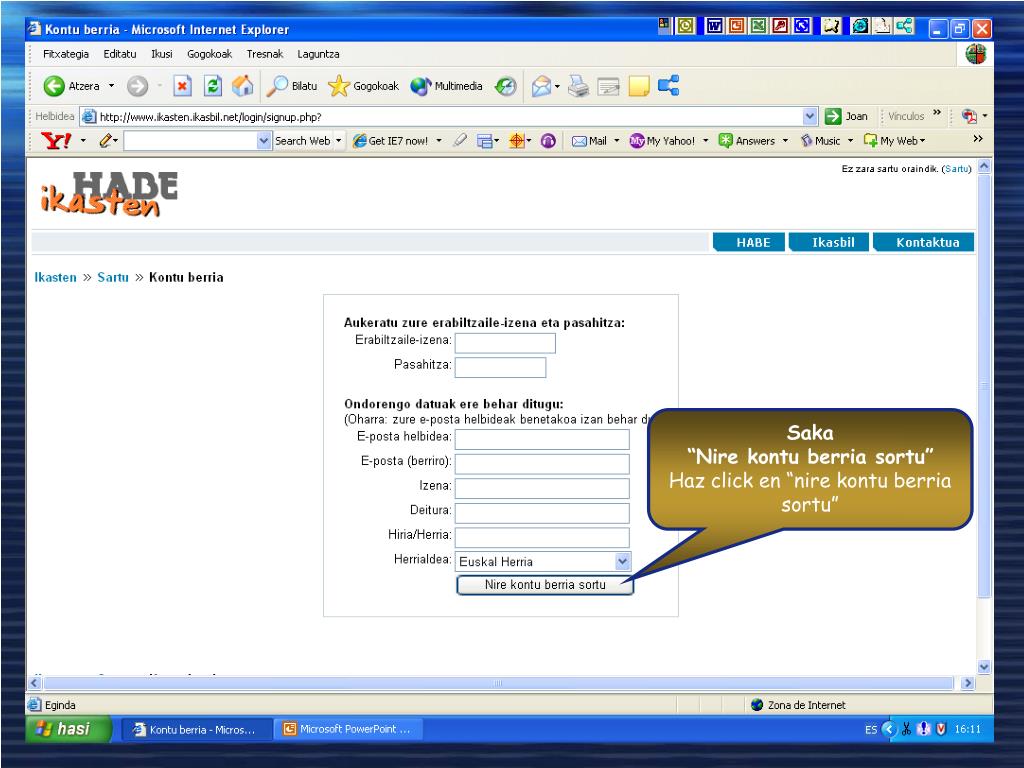The image size is (1024, 768).
Task: Click the Yahoo toolbar pencil icon
Action: [105, 140]
